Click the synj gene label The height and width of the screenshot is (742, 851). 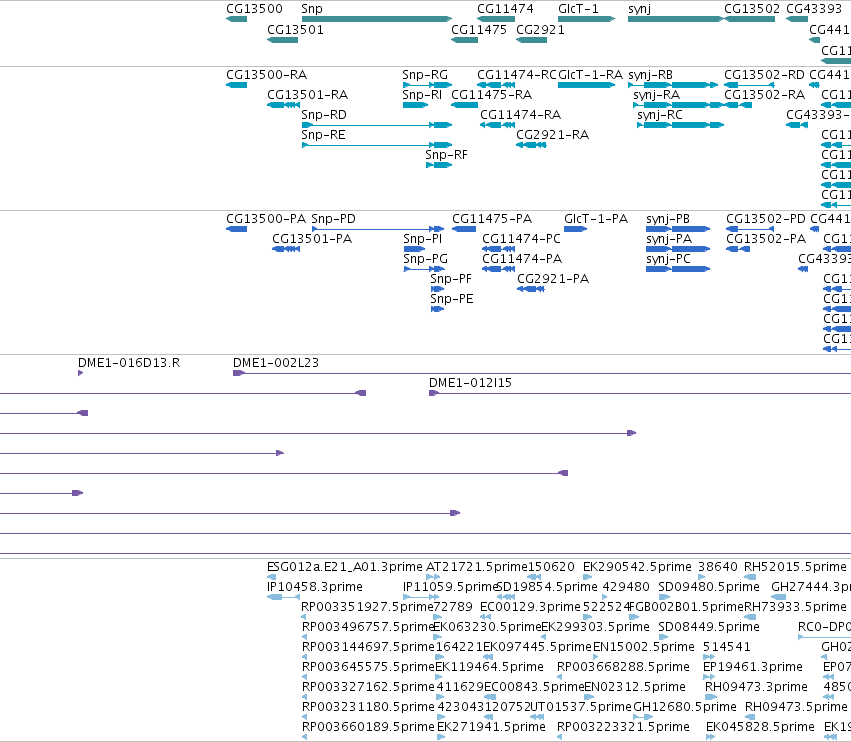[x=639, y=9]
